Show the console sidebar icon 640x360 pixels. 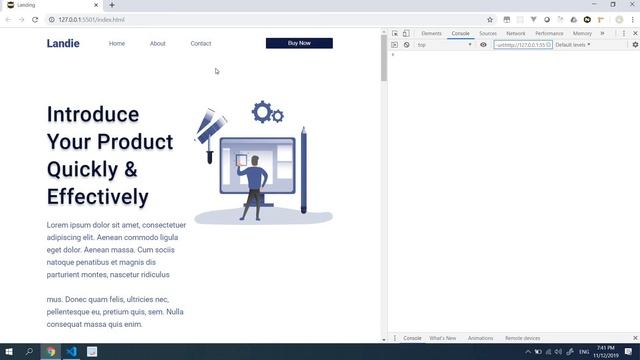click(394, 45)
